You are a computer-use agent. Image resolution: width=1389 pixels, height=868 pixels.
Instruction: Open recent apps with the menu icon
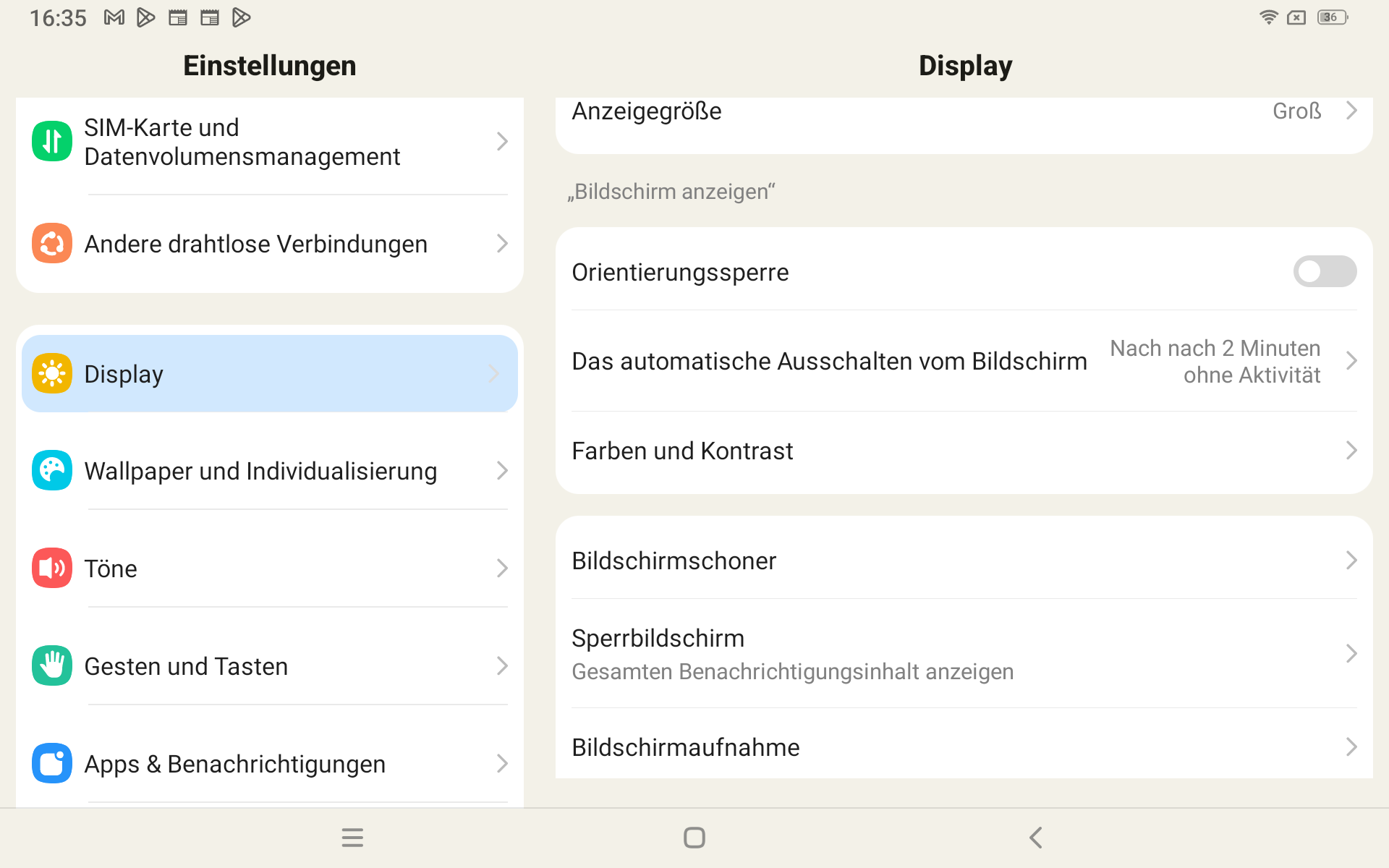point(352,838)
